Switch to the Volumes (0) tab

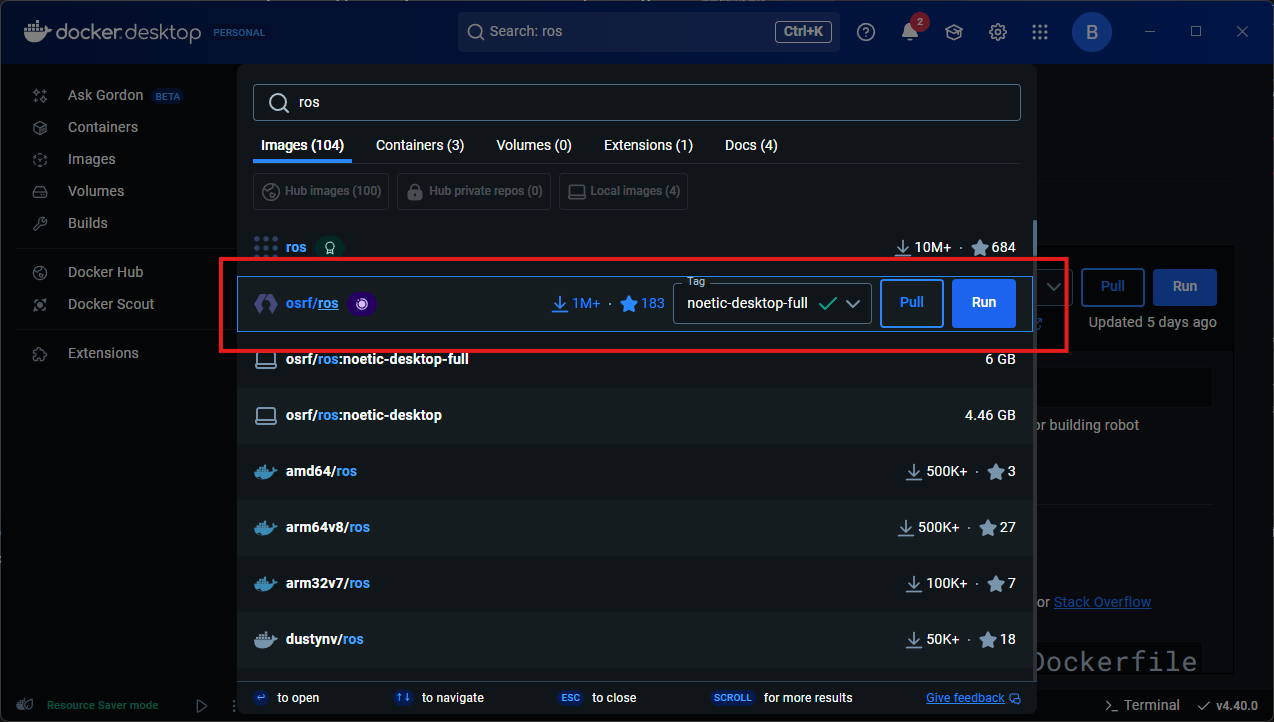click(534, 146)
